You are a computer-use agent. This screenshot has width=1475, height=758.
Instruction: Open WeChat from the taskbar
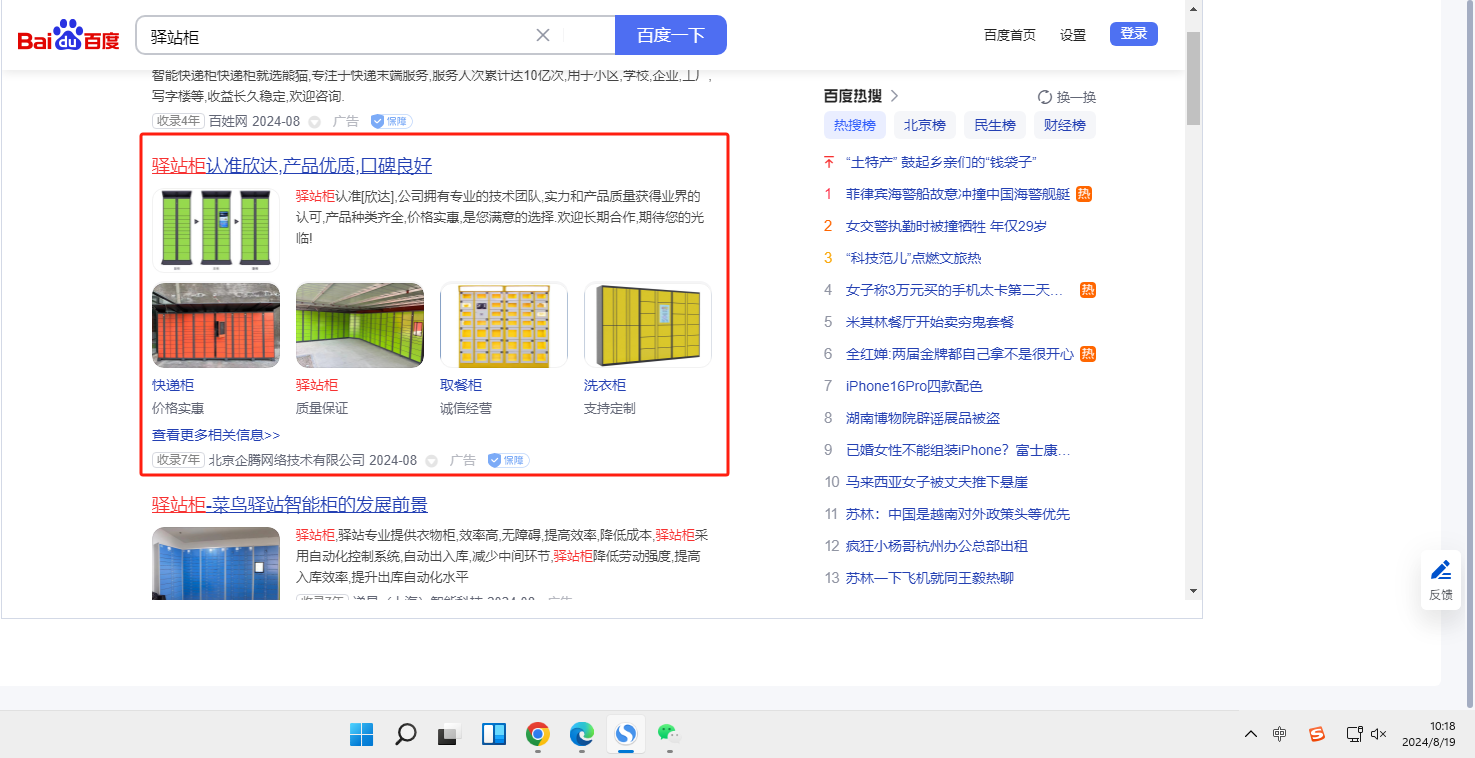click(x=668, y=735)
